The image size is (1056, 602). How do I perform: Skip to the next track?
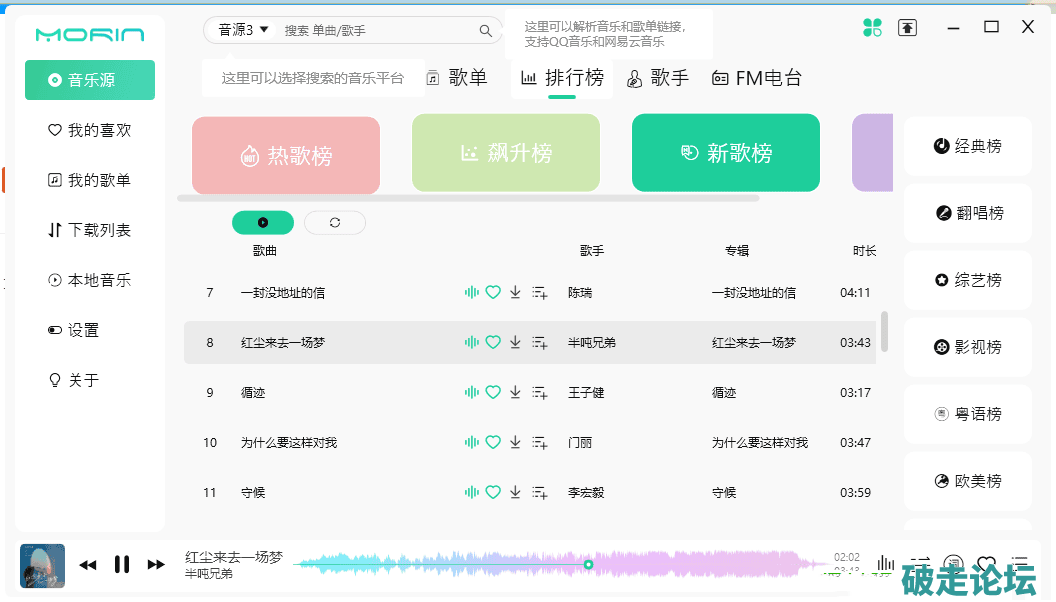[156, 565]
